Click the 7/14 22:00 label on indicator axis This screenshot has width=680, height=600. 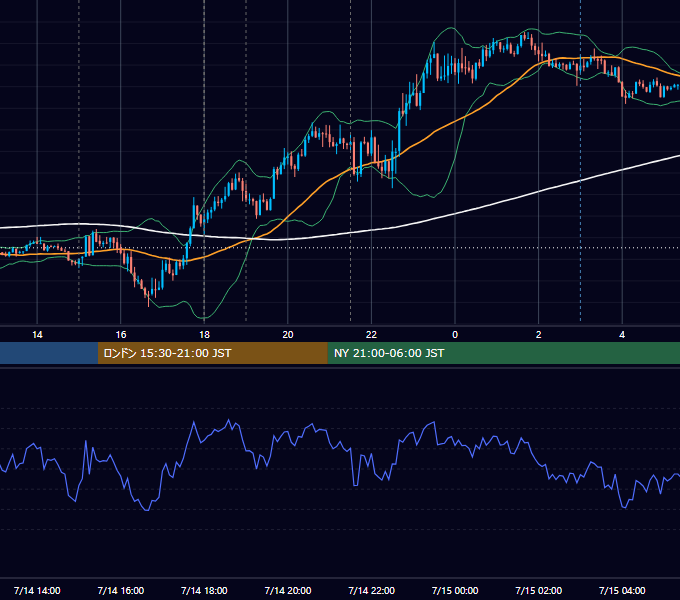click(372, 590)
